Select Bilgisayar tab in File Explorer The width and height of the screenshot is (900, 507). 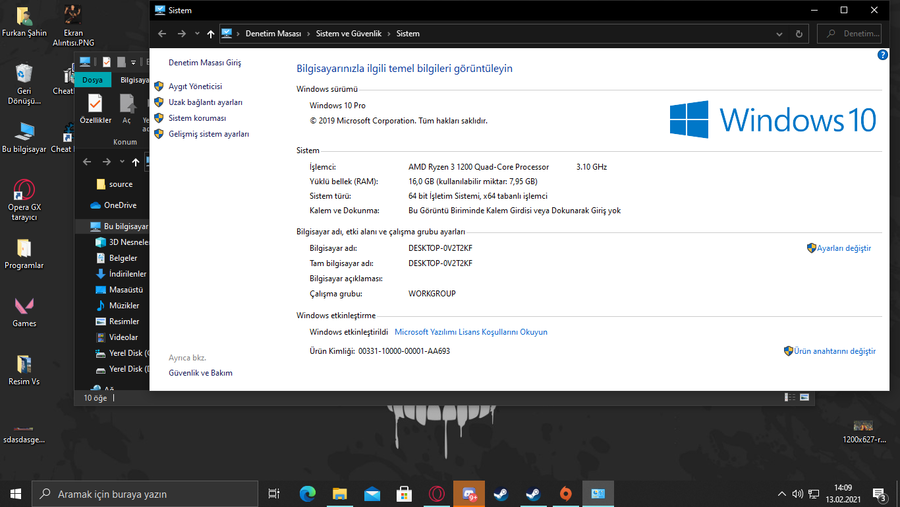(134, 80)
